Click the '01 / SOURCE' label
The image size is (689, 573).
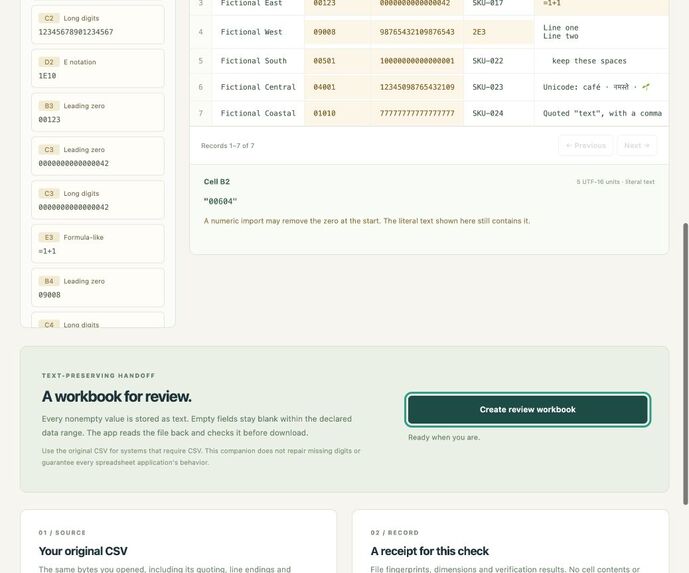[x=62, y=533]
